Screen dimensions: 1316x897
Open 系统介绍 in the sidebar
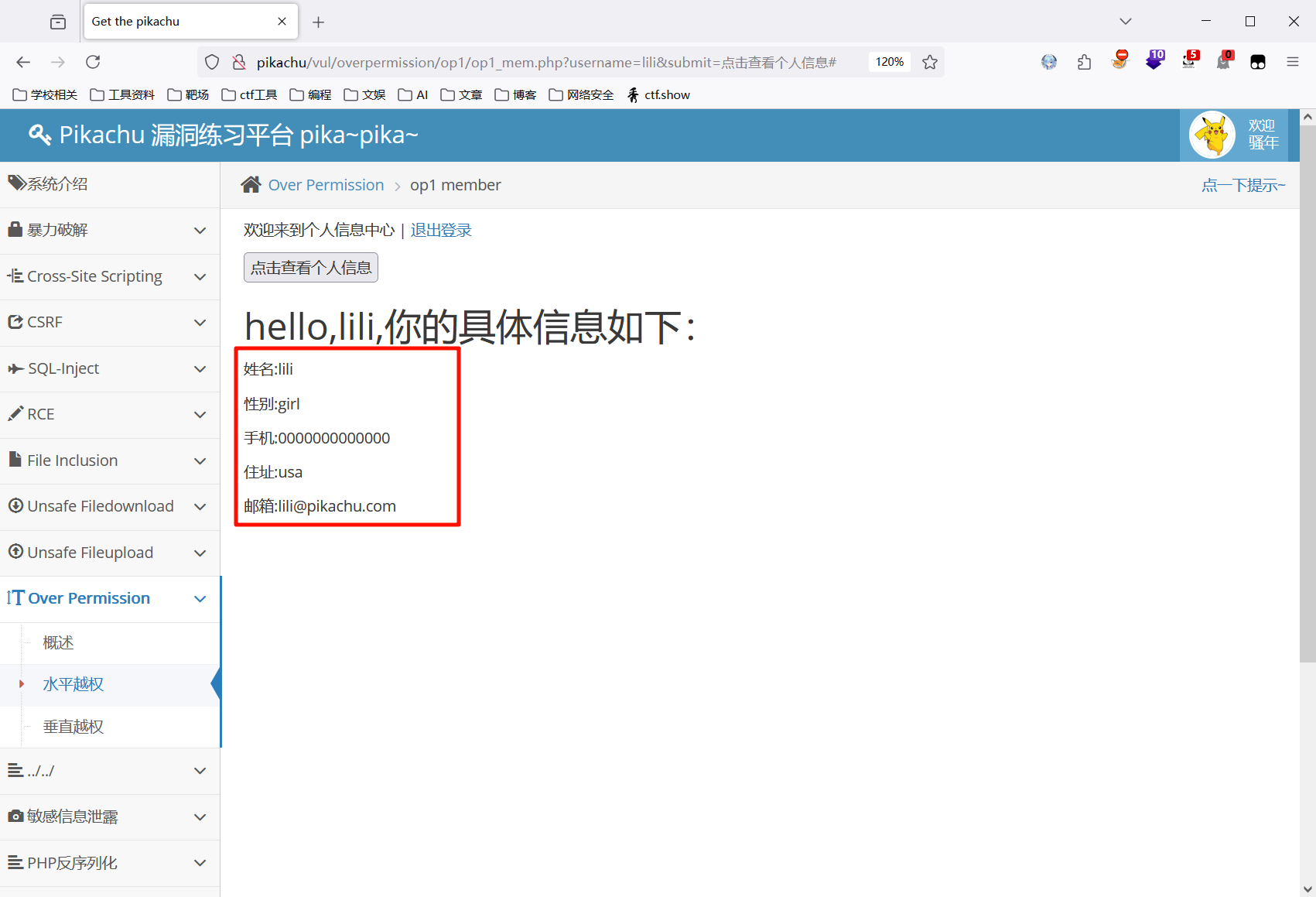pyautogui.click(x=110, y=184)
